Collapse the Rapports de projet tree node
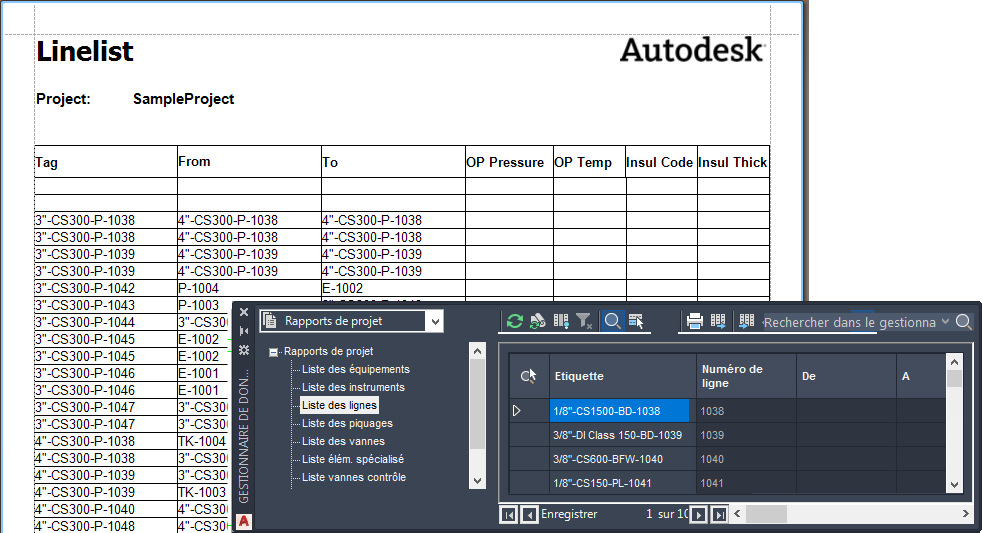 274,352
